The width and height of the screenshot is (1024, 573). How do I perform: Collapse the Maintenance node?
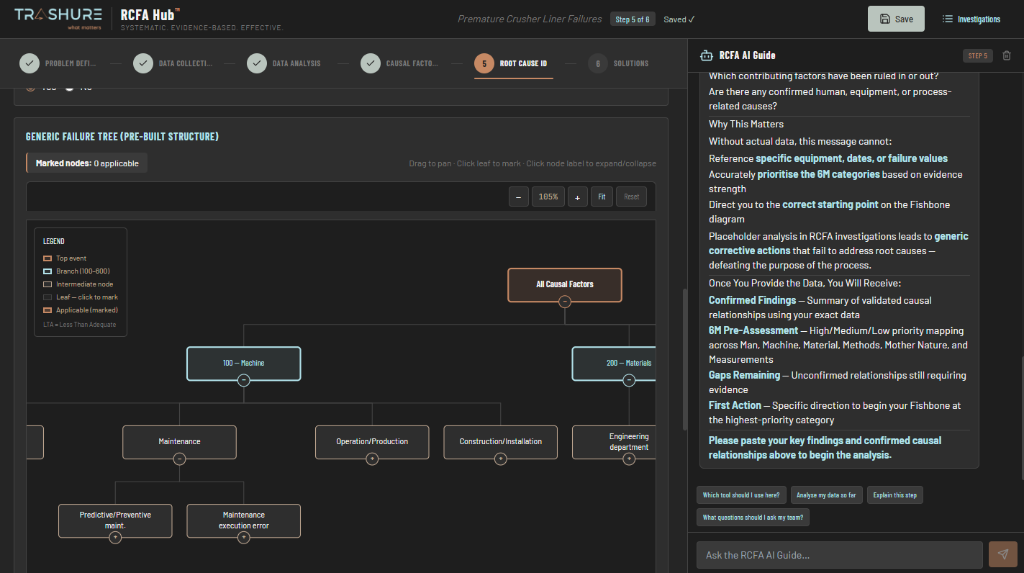click(x=180, y=459)
